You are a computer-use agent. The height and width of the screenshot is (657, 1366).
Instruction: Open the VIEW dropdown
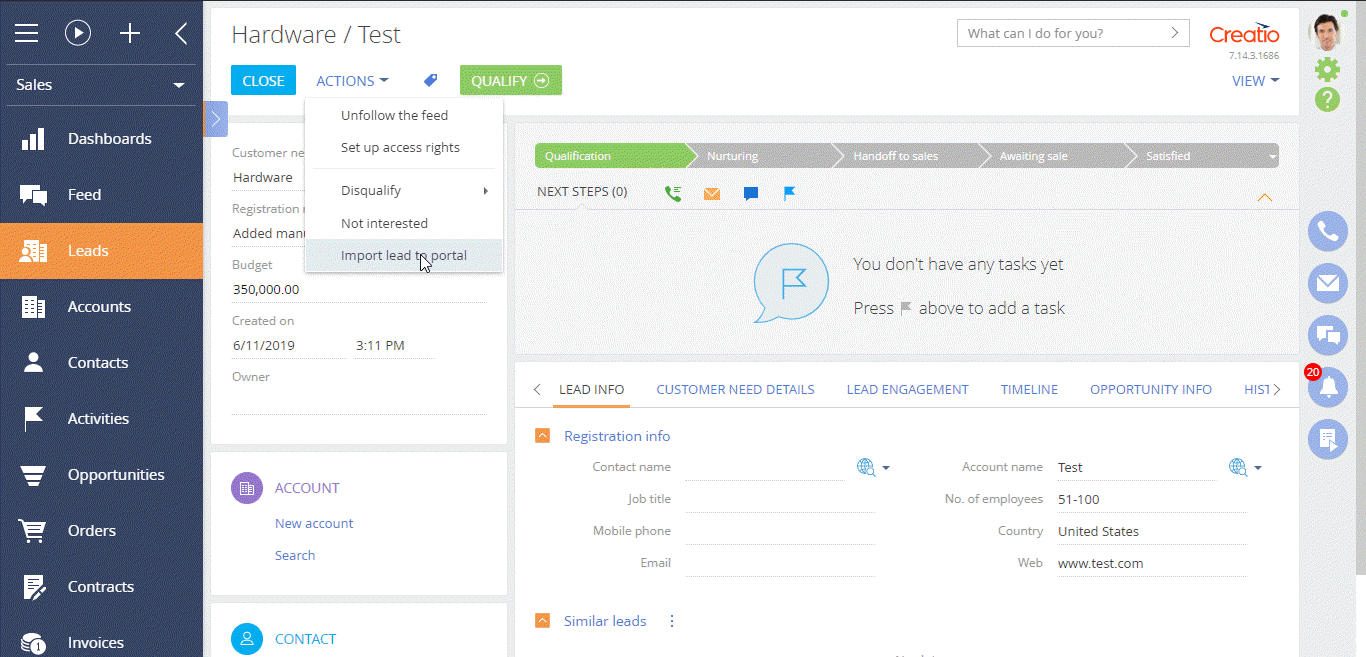tap(1255, 81)
